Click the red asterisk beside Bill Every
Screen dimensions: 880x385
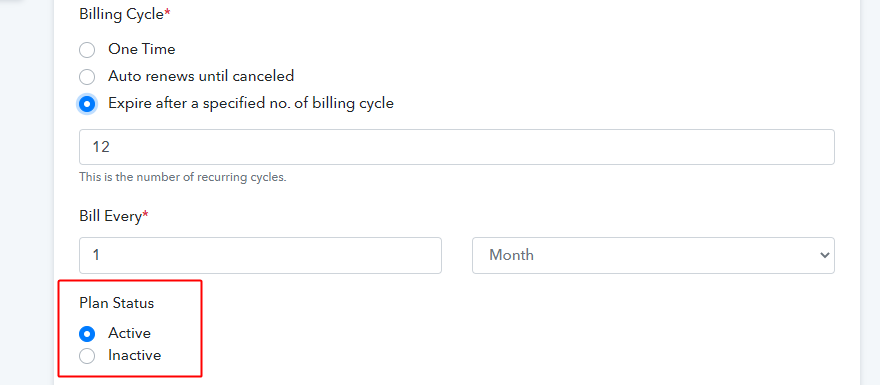pyautogui.click(x=145, y=215)
